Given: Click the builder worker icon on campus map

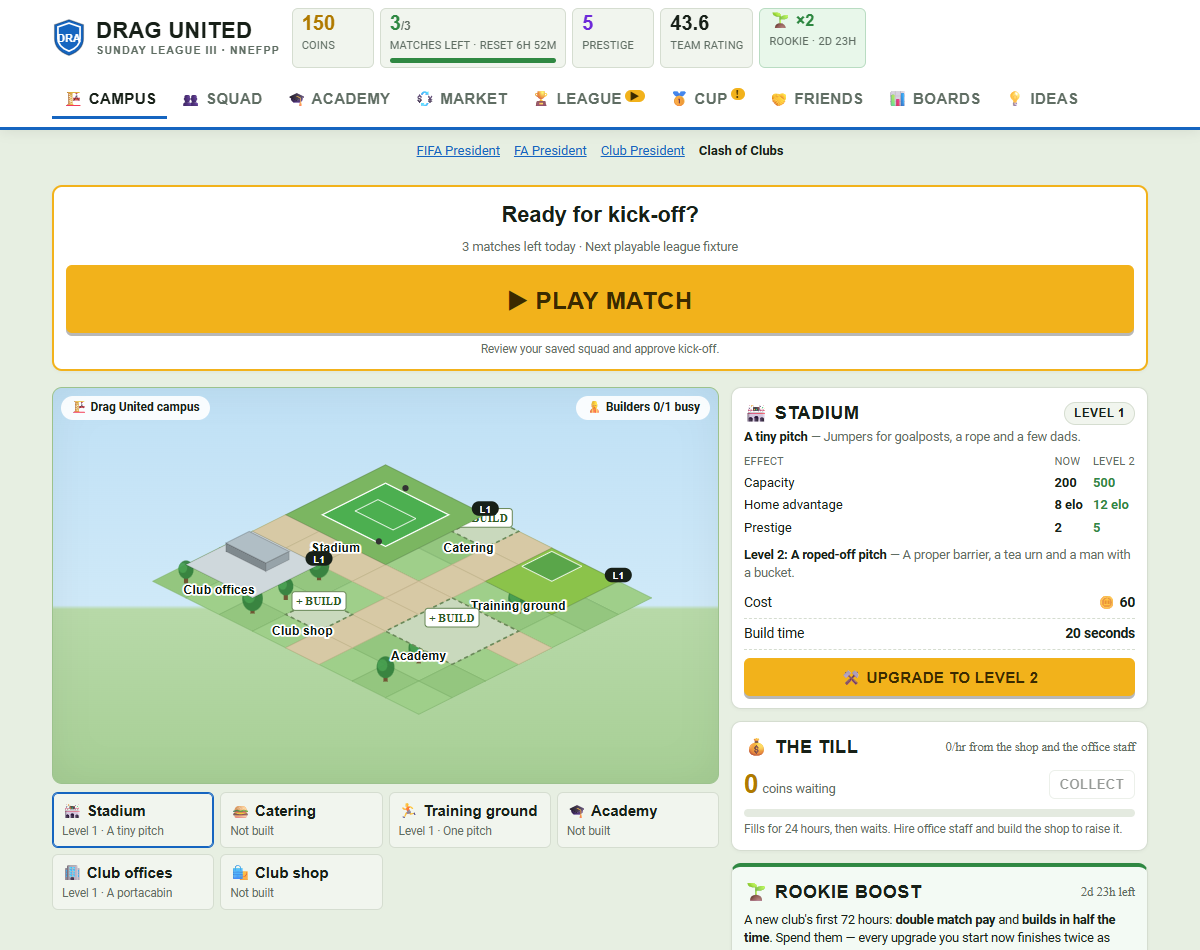Looking at the screenshot, I should click(594, 407).
